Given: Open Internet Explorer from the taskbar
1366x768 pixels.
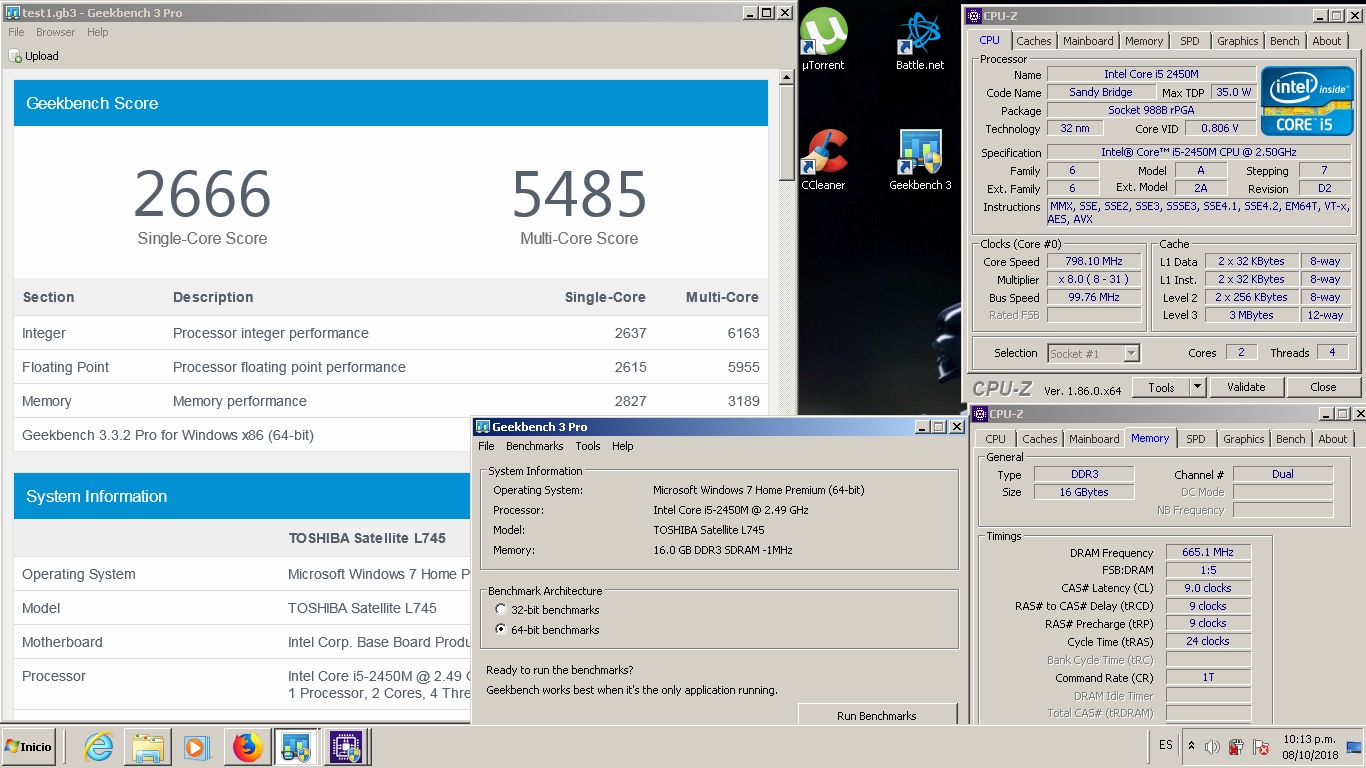Looking at the screenshot, I should (99, 747).
